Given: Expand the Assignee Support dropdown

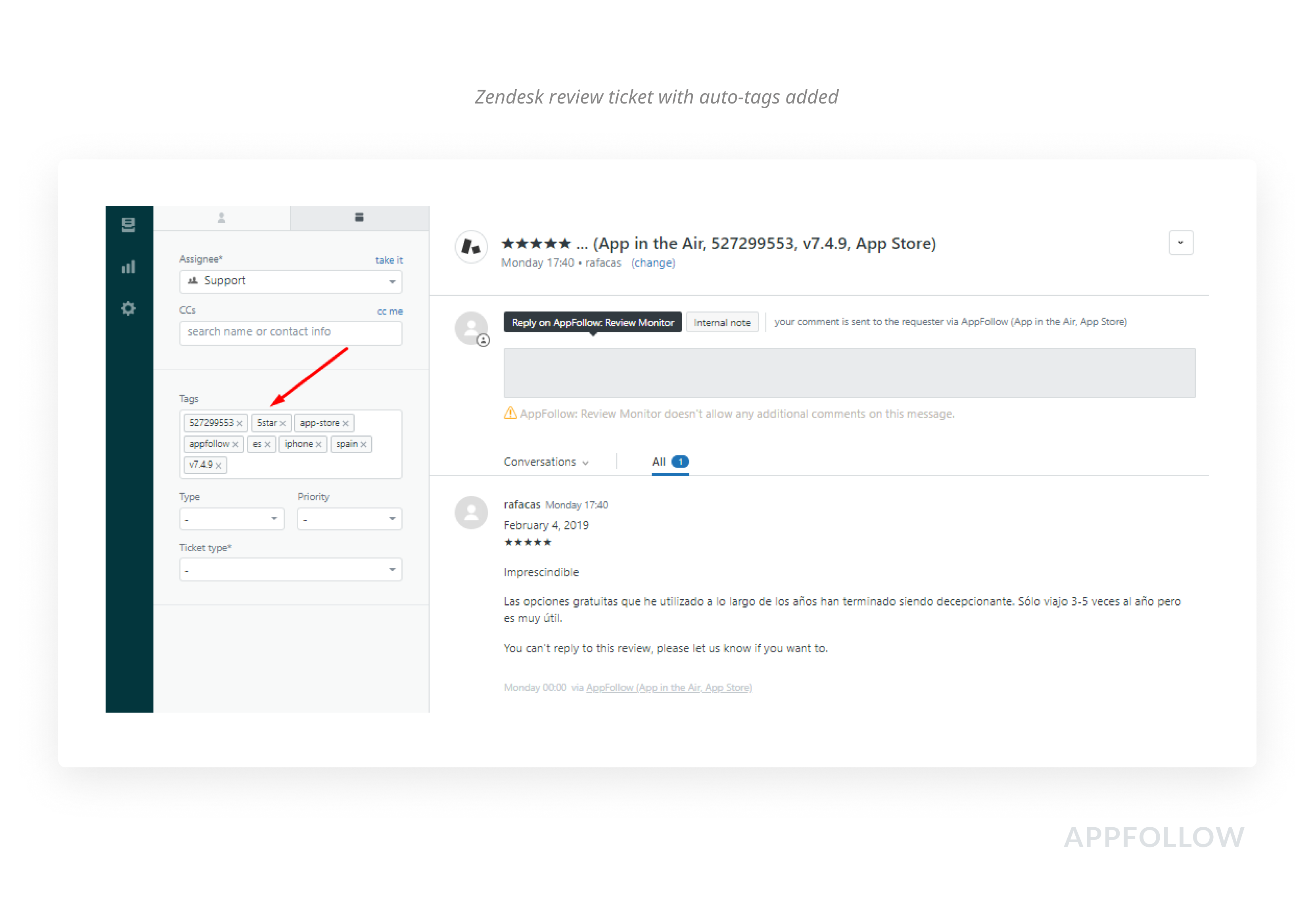Looking at the screenshot, I should (291, 281).
